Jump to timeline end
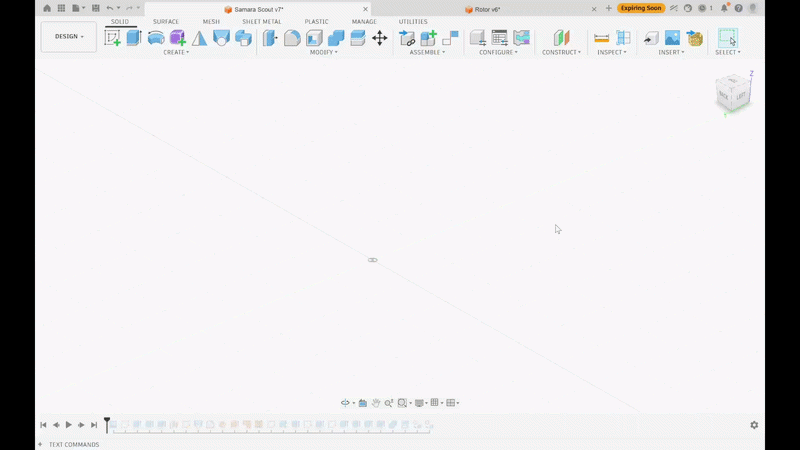800x450 pixels. point(94,424)
